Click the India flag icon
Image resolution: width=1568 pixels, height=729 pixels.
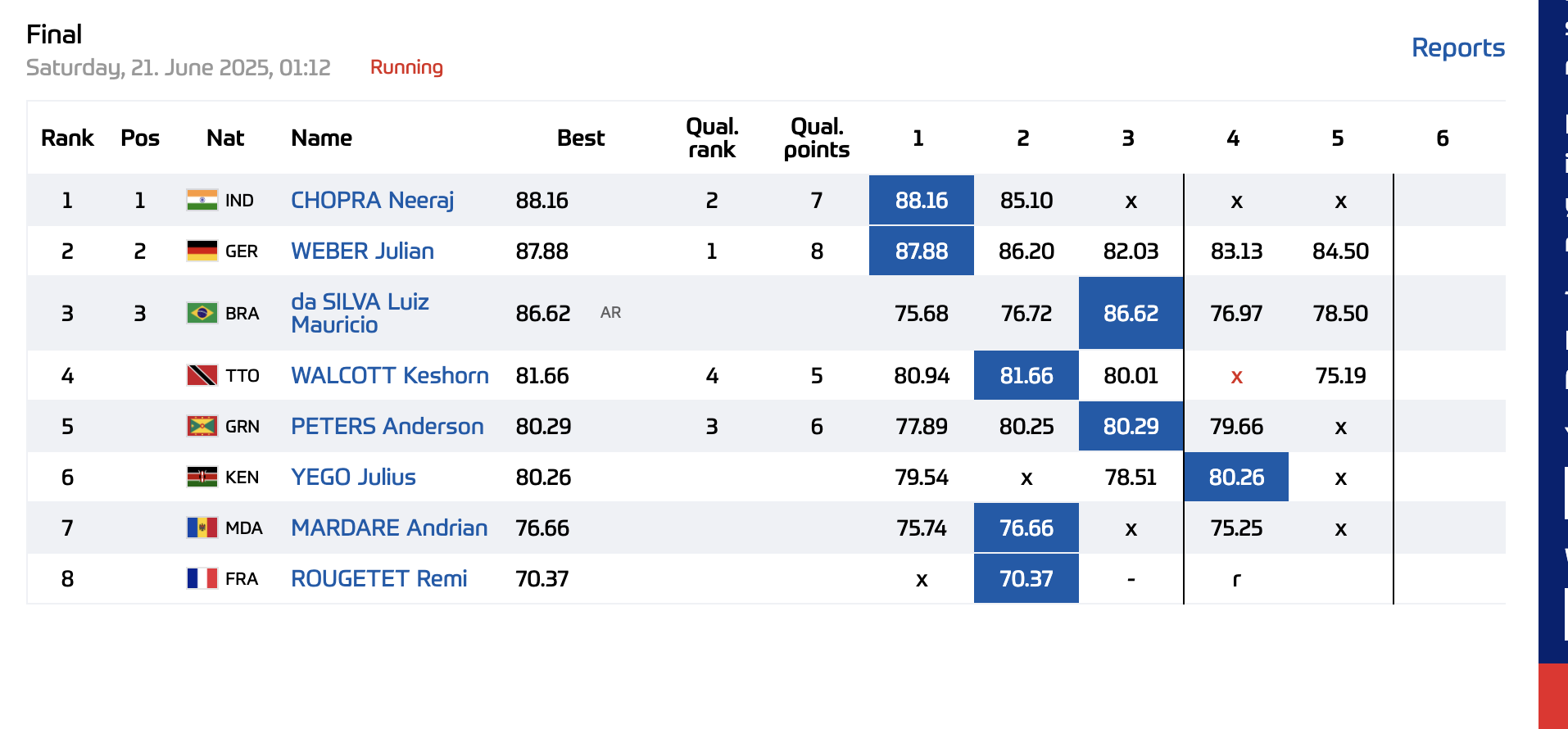202,200
